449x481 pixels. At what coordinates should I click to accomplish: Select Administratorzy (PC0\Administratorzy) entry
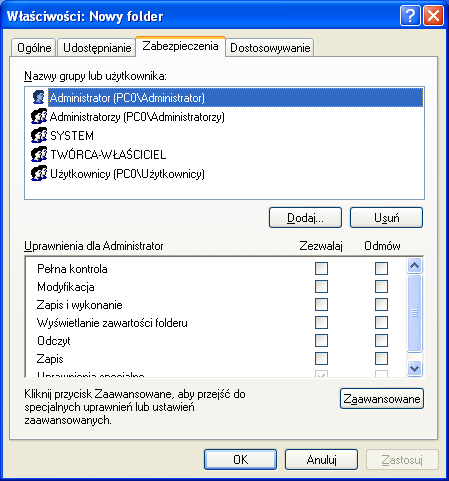click(x=137, y=117)
